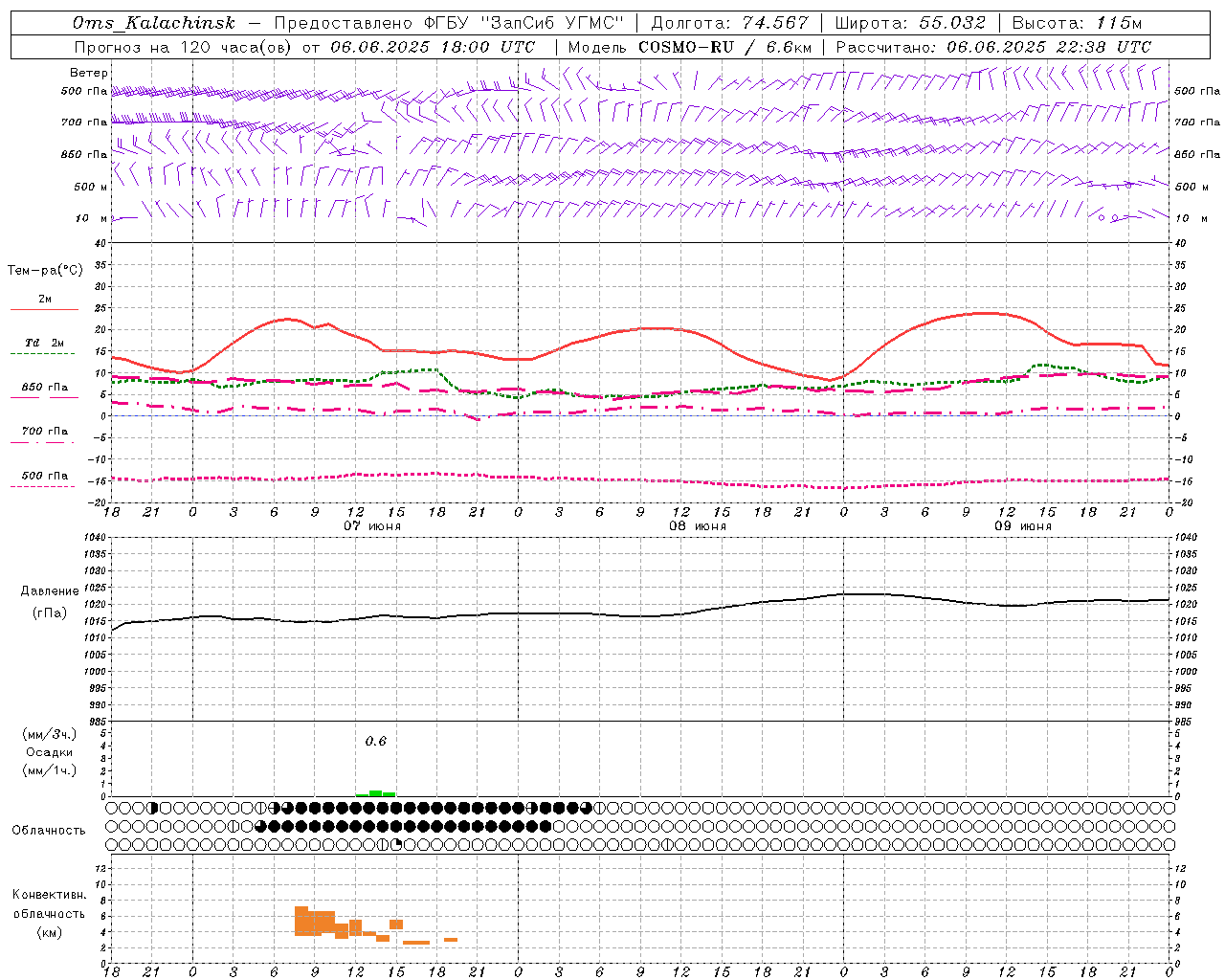This screenshot has height=980, width=1225.
Task: Click the station name Oms_Kalachinsk in header
Action: point(153,23)
